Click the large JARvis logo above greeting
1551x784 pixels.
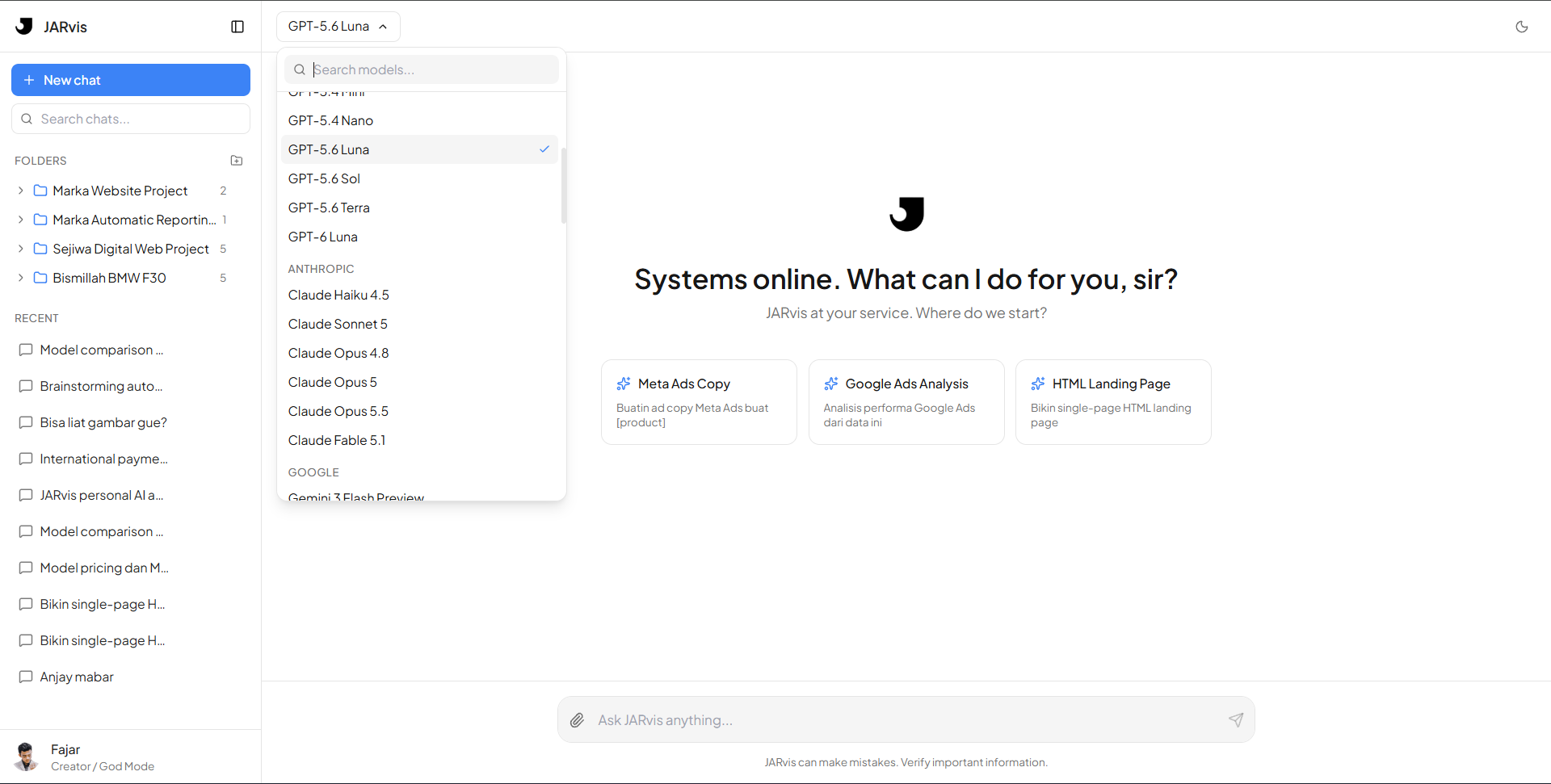pos(906,214)
